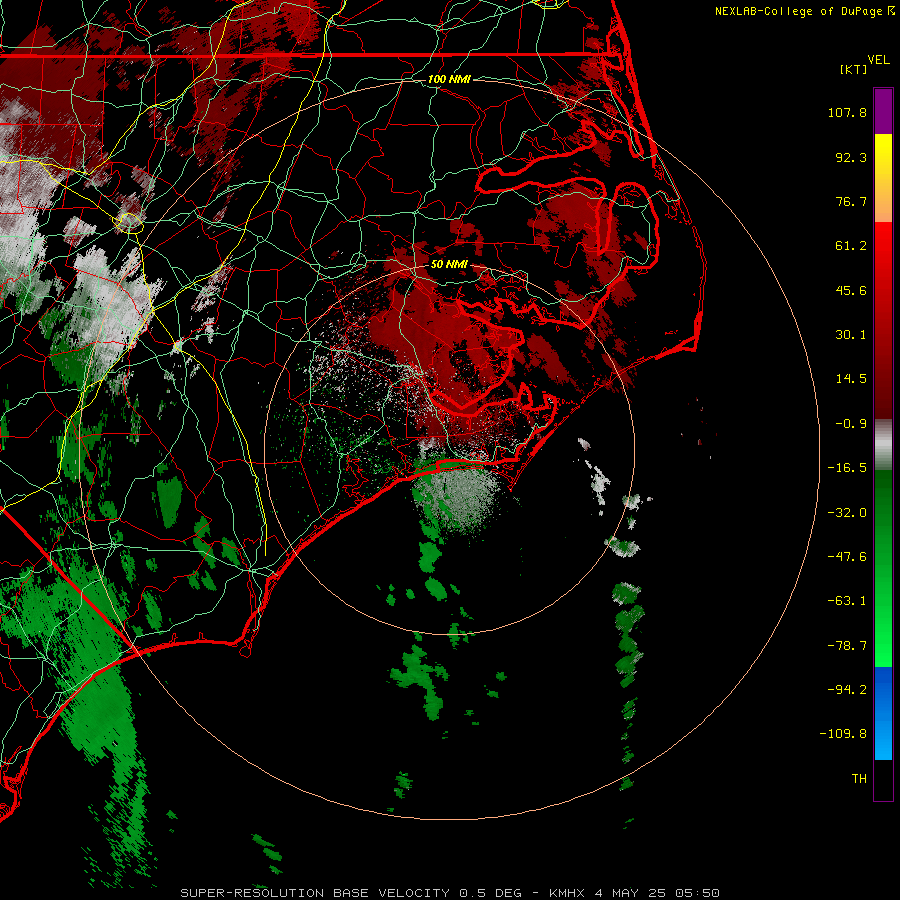Click the -16.5 velocity scale label
The image size is (900, 900).
point(847,468)
